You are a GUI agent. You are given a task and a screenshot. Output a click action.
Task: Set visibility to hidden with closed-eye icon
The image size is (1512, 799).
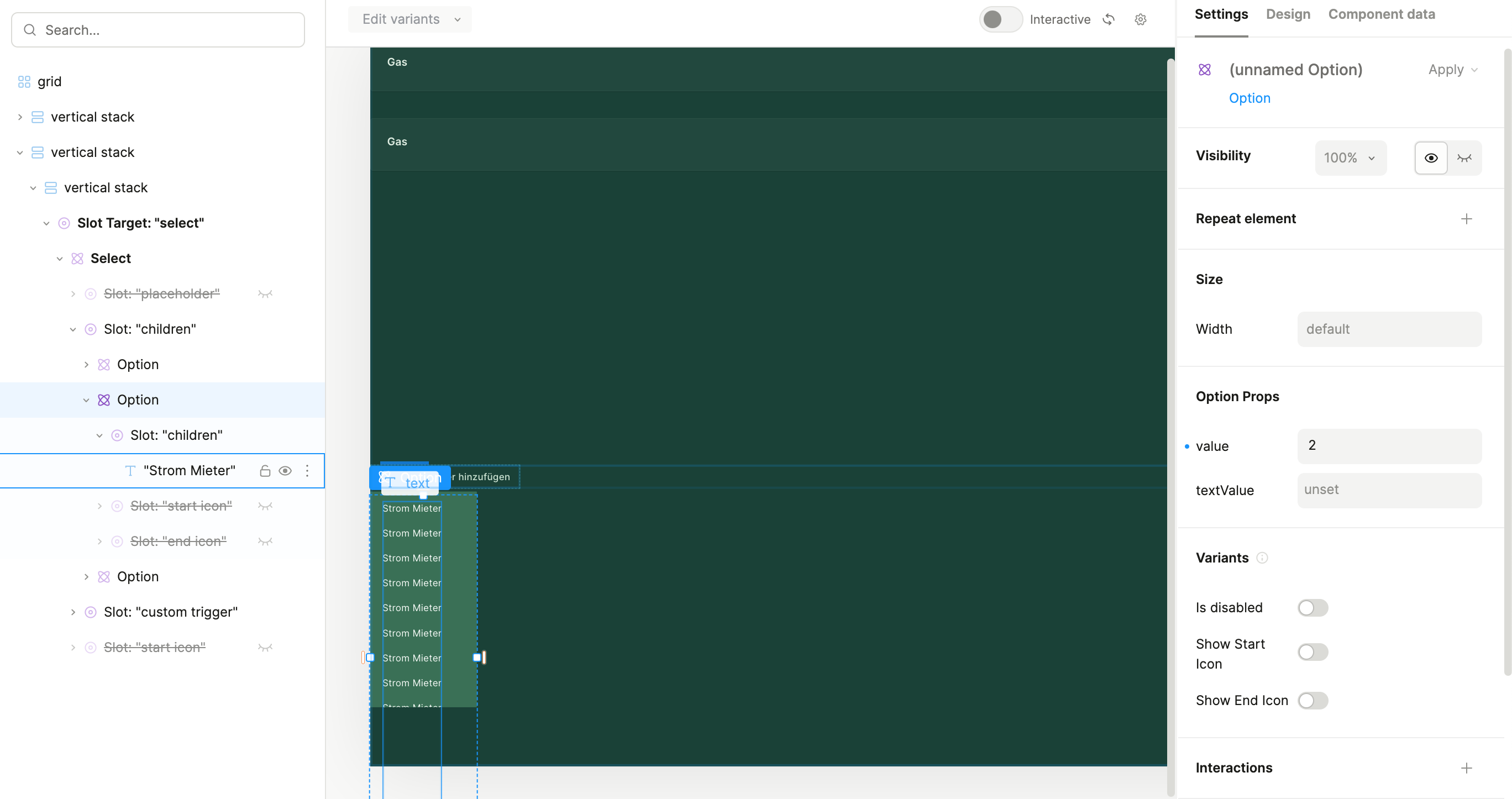point(1464,158)
